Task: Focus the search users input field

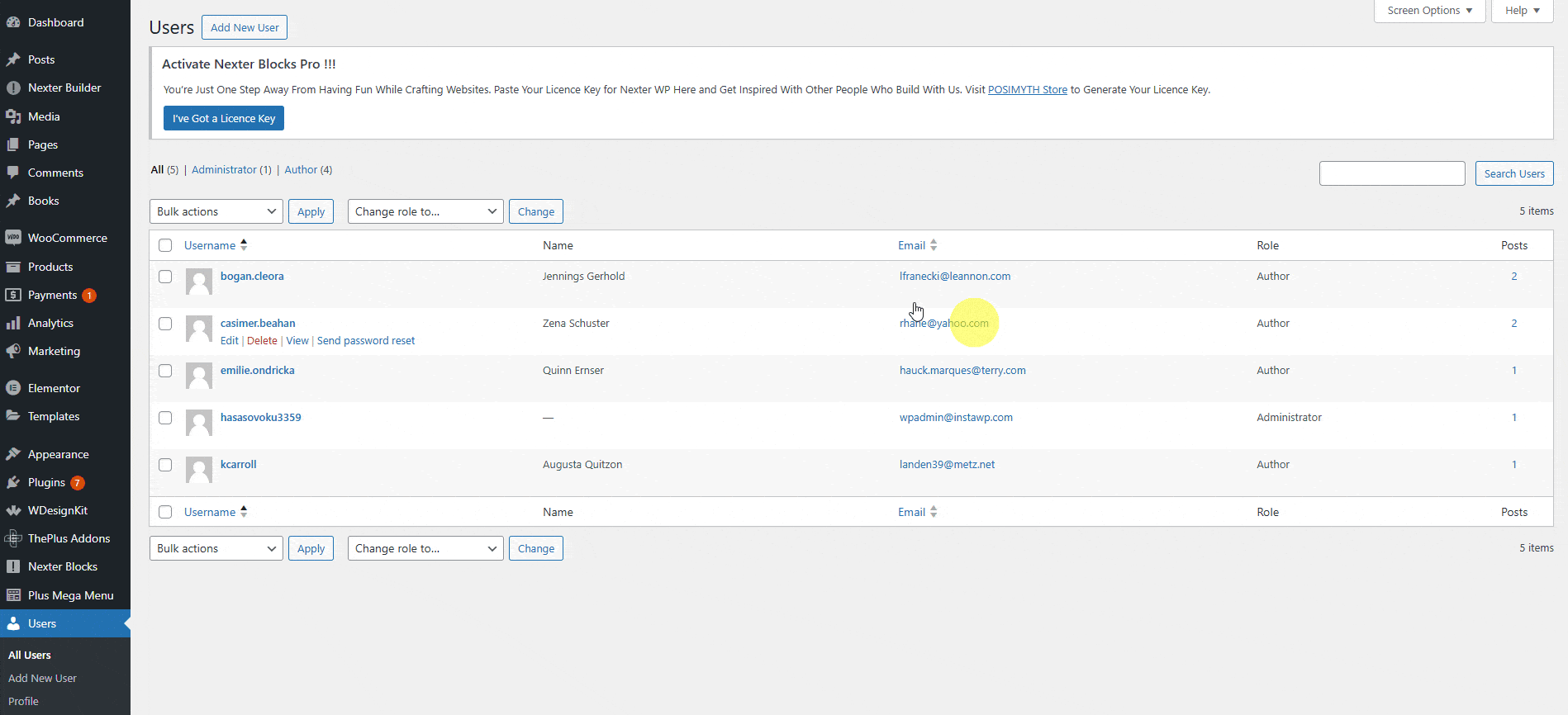Action: (x=1392, y=173)
